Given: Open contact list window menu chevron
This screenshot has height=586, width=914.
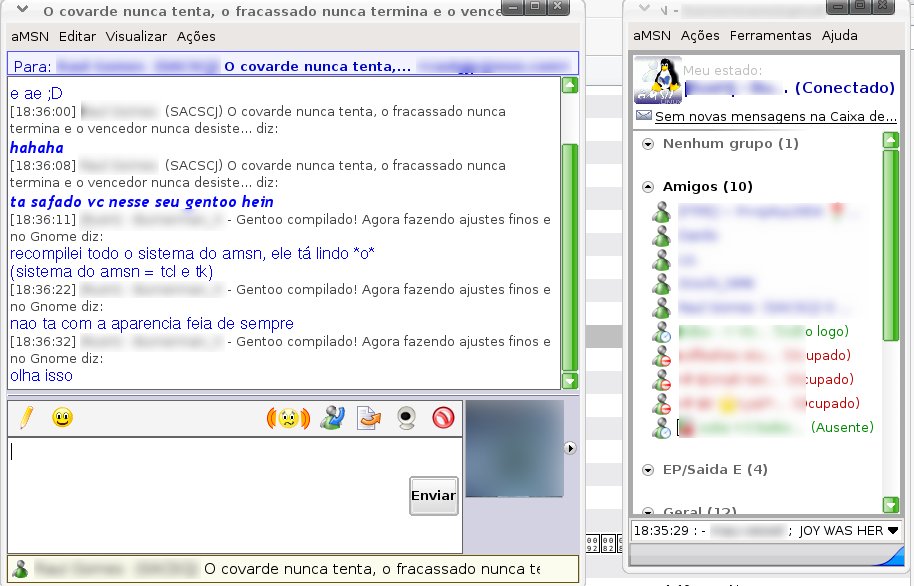Looking at the screenshot, I should click(x=644, y=8).
